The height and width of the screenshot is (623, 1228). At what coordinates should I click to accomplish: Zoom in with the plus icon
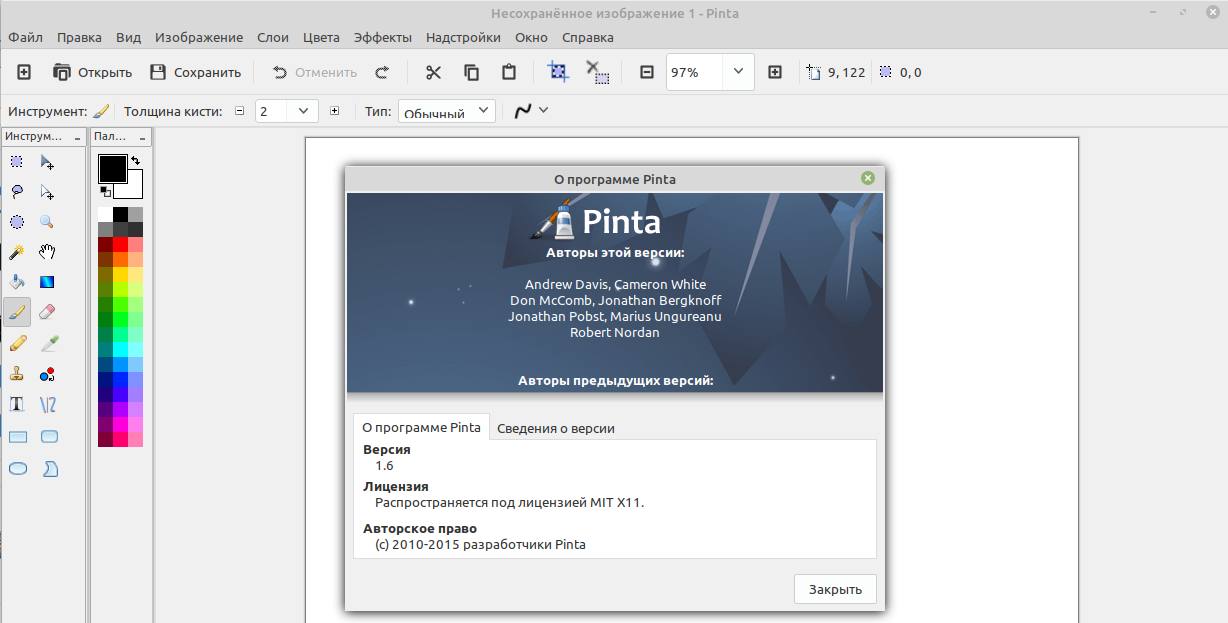coord(775,72)
